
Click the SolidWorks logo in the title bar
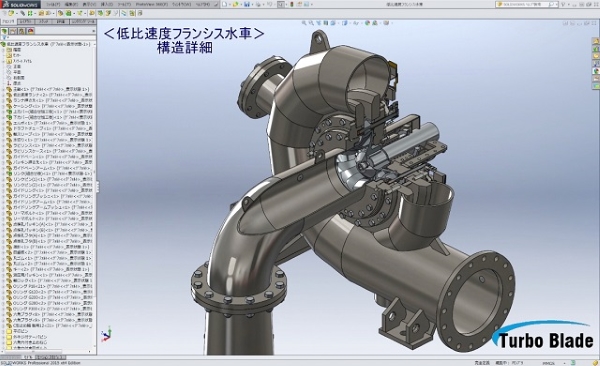pos(19,4)
